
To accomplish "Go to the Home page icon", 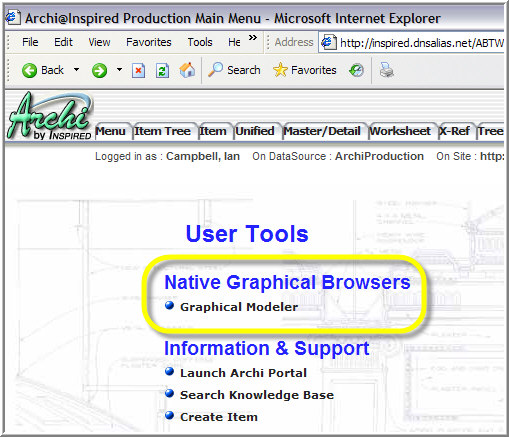I will tap(187, 70).
